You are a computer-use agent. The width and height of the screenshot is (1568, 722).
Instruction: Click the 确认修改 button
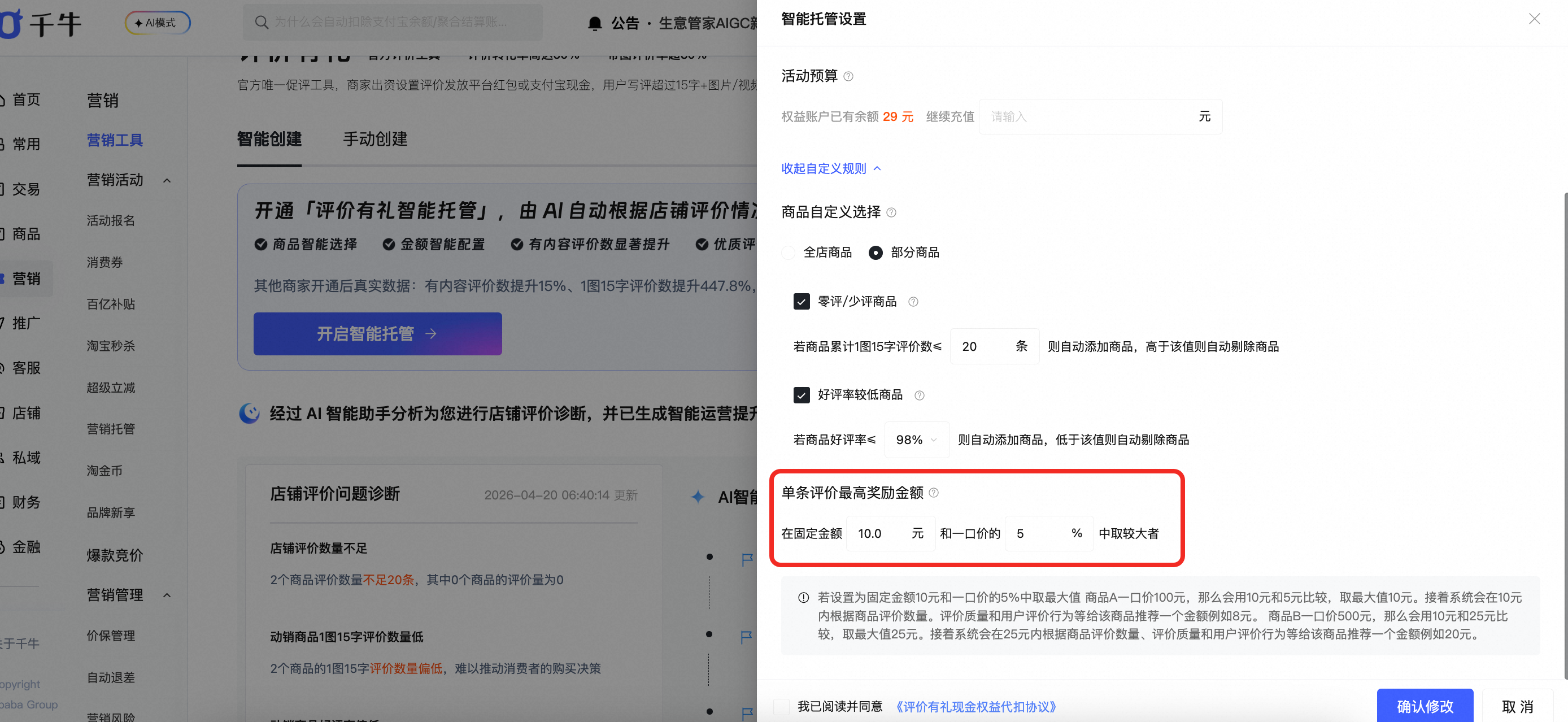[1425, 706]
